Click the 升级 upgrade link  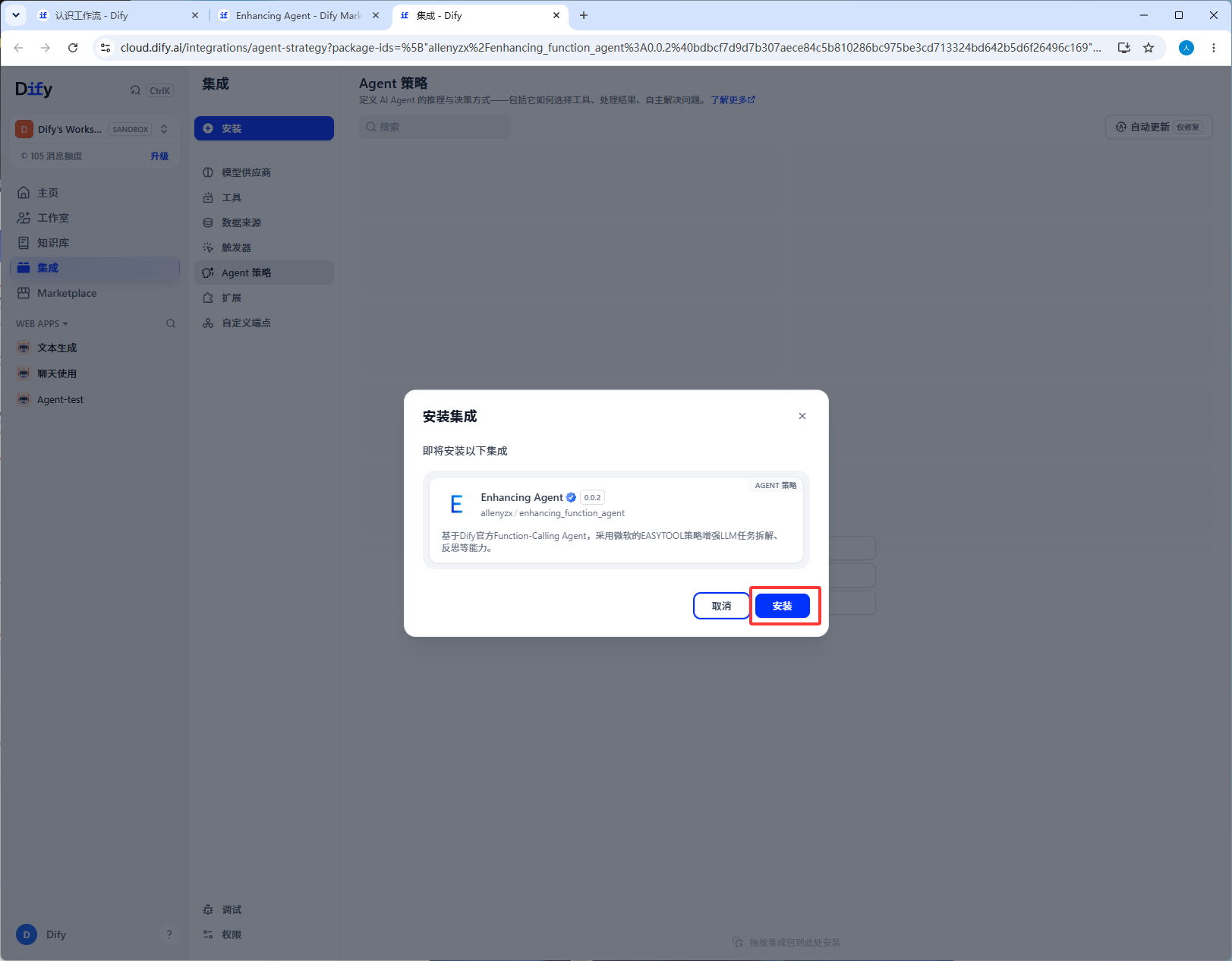(x=159, y=156)
